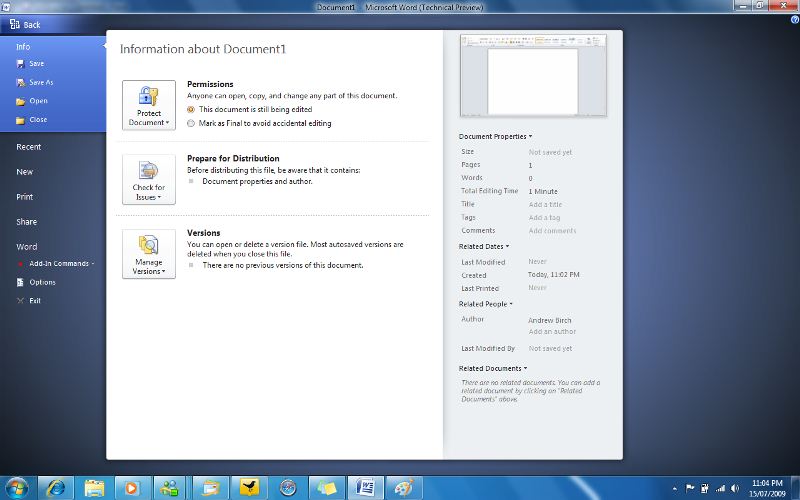Select the Info tab
800x500 pixels.
click(23, 46)
